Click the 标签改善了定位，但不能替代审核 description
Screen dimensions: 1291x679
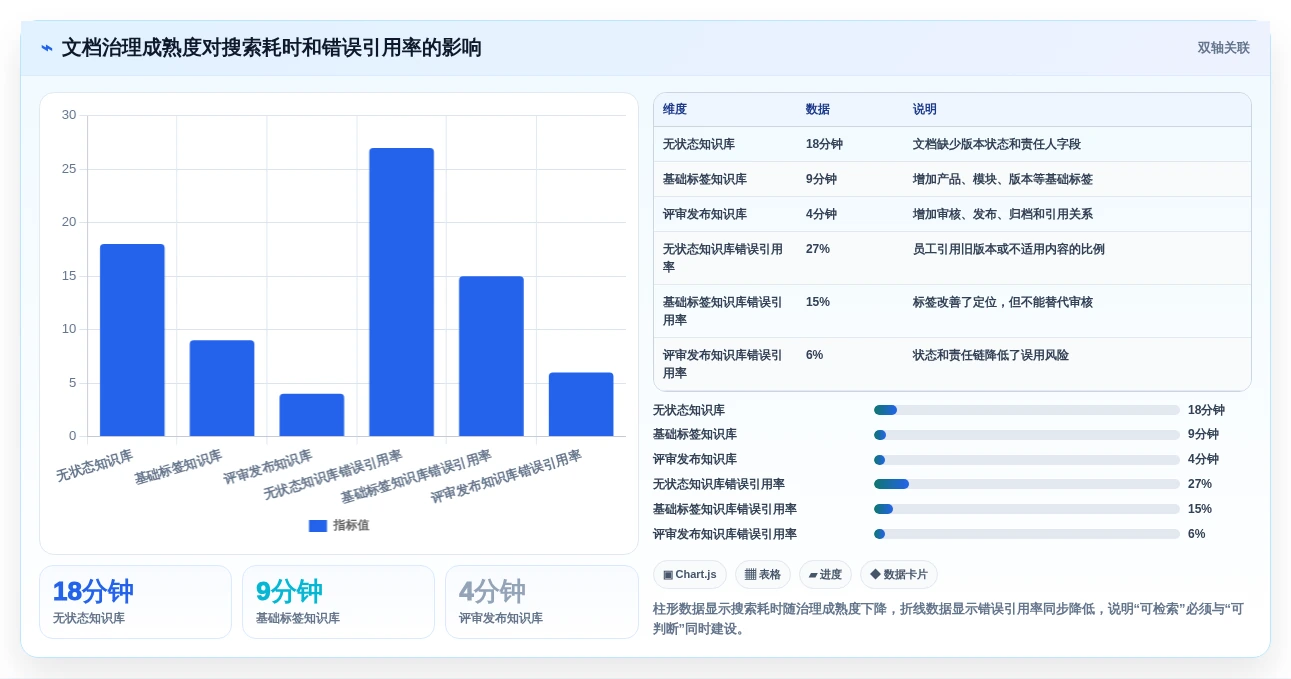(1003, 302)
